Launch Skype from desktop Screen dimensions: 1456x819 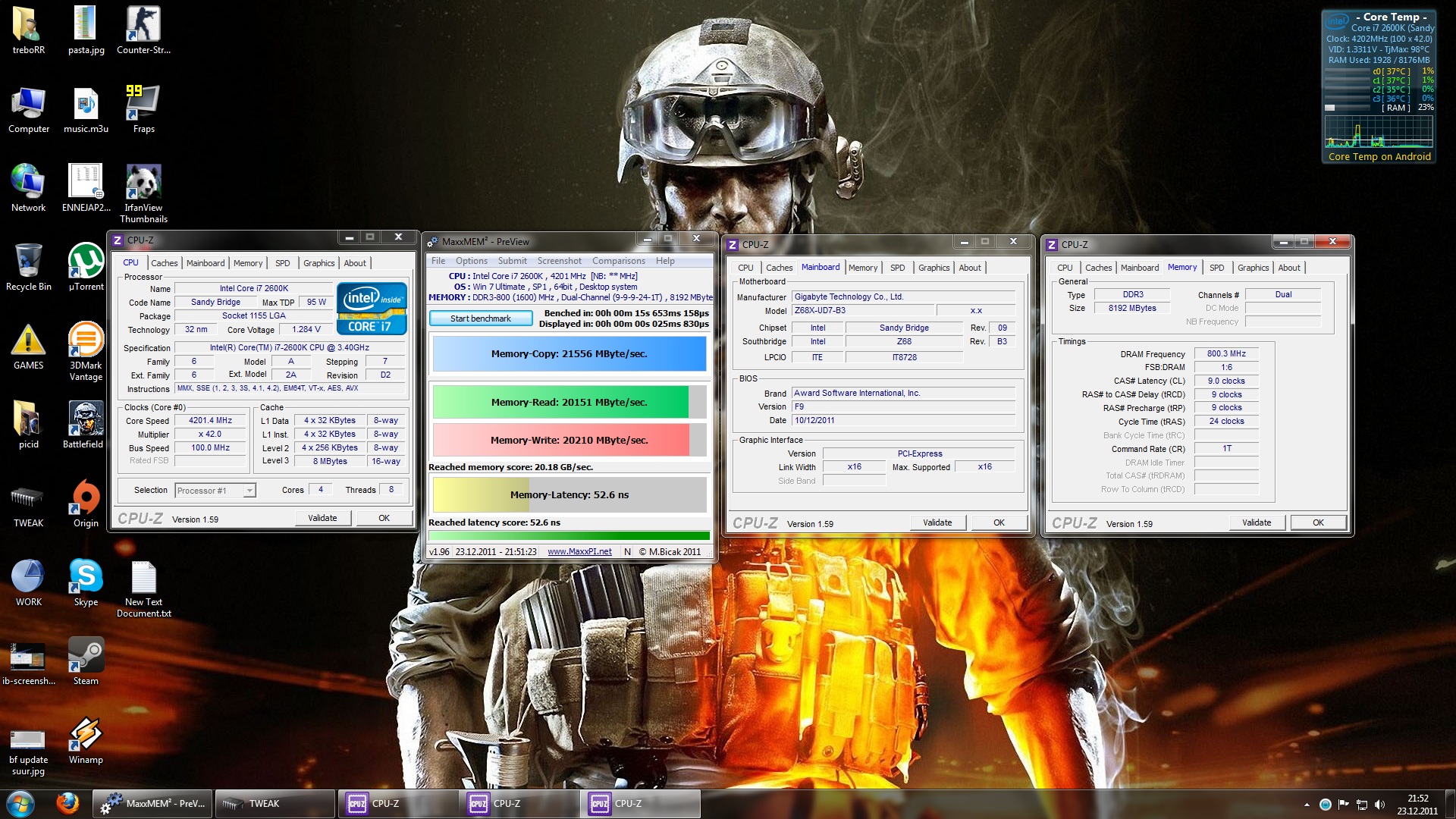86,582
